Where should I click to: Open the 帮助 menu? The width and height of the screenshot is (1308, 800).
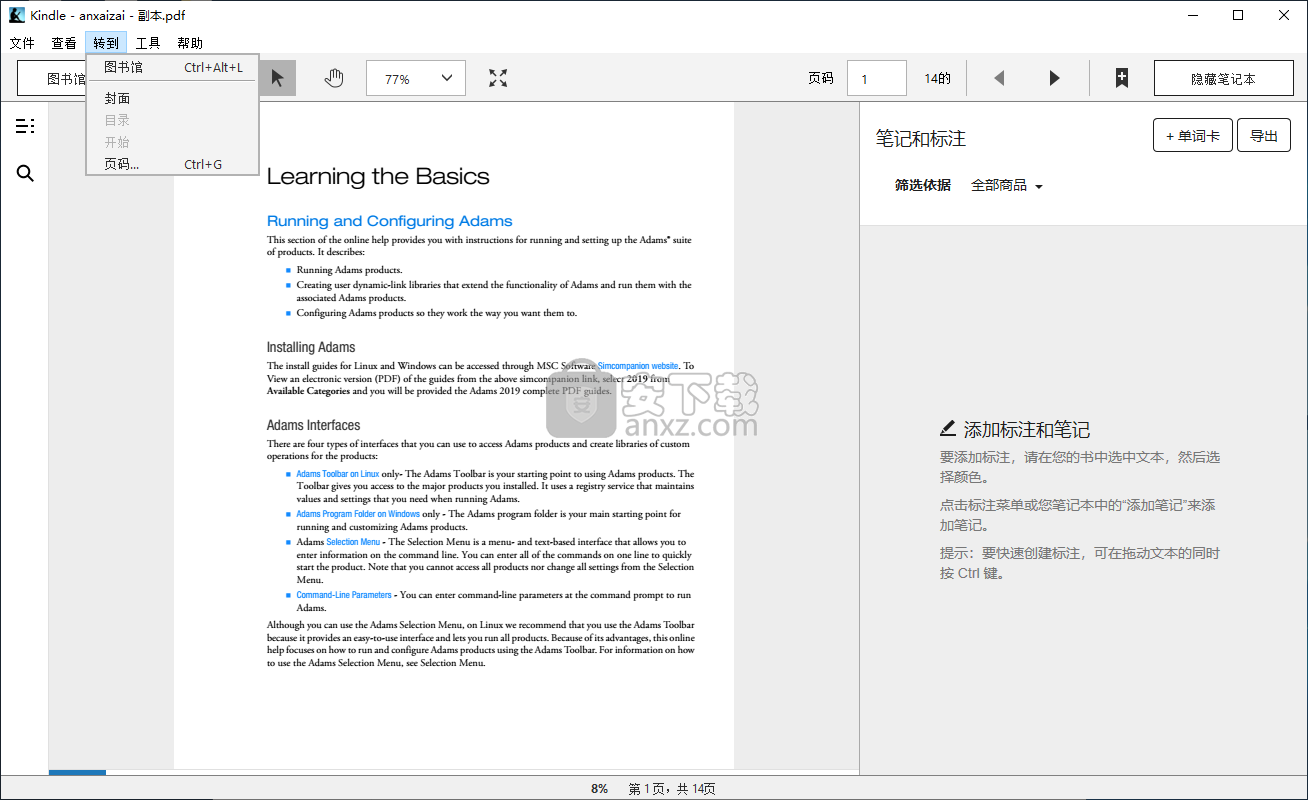click(190, 43)
